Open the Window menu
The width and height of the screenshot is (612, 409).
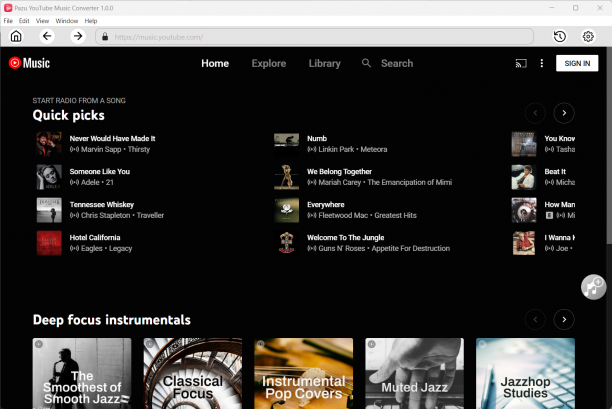pos(67,21)
